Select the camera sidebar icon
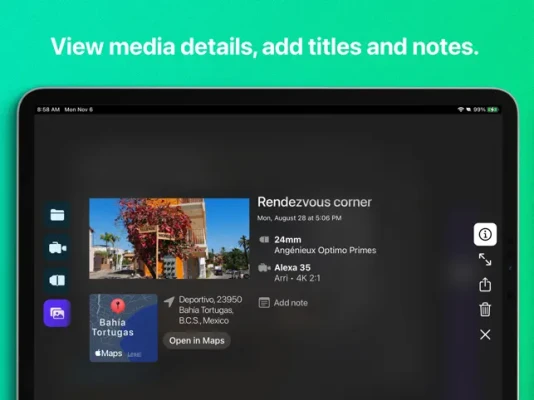534x400 pixels. pyautogui.click(x=57, y=247)
